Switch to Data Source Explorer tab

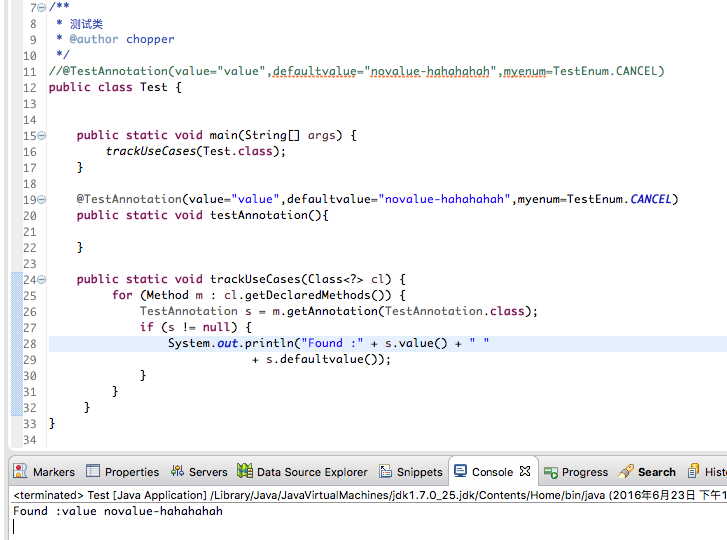302,472
